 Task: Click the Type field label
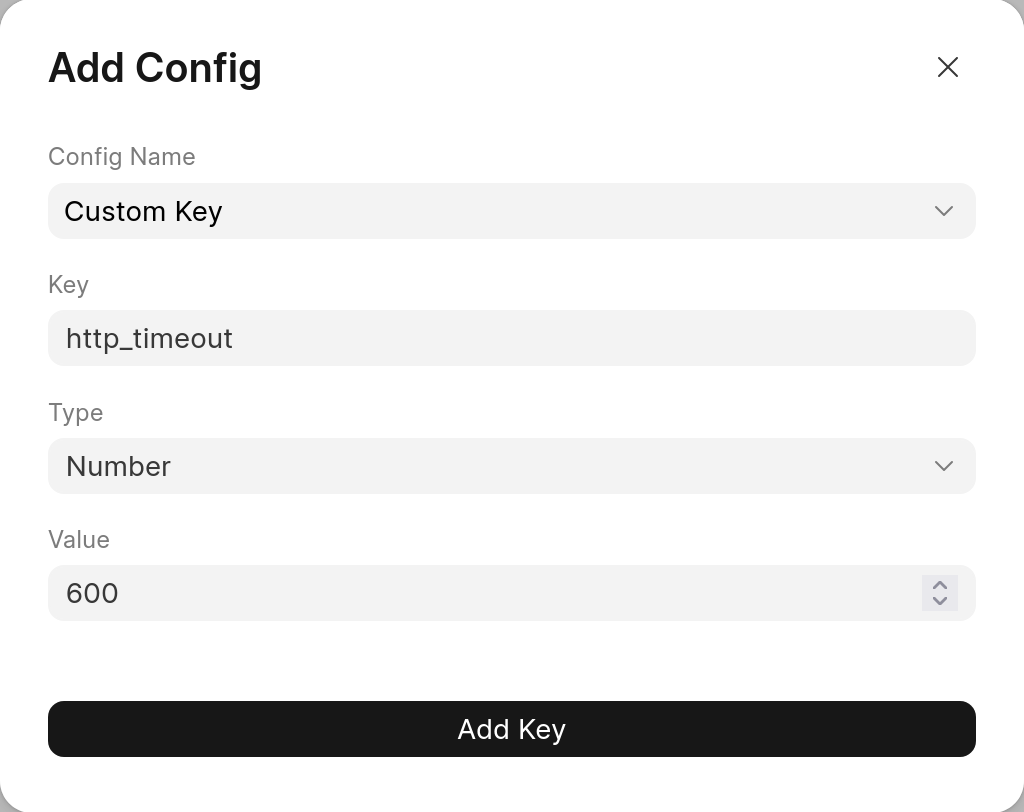[x=76, y=413]
